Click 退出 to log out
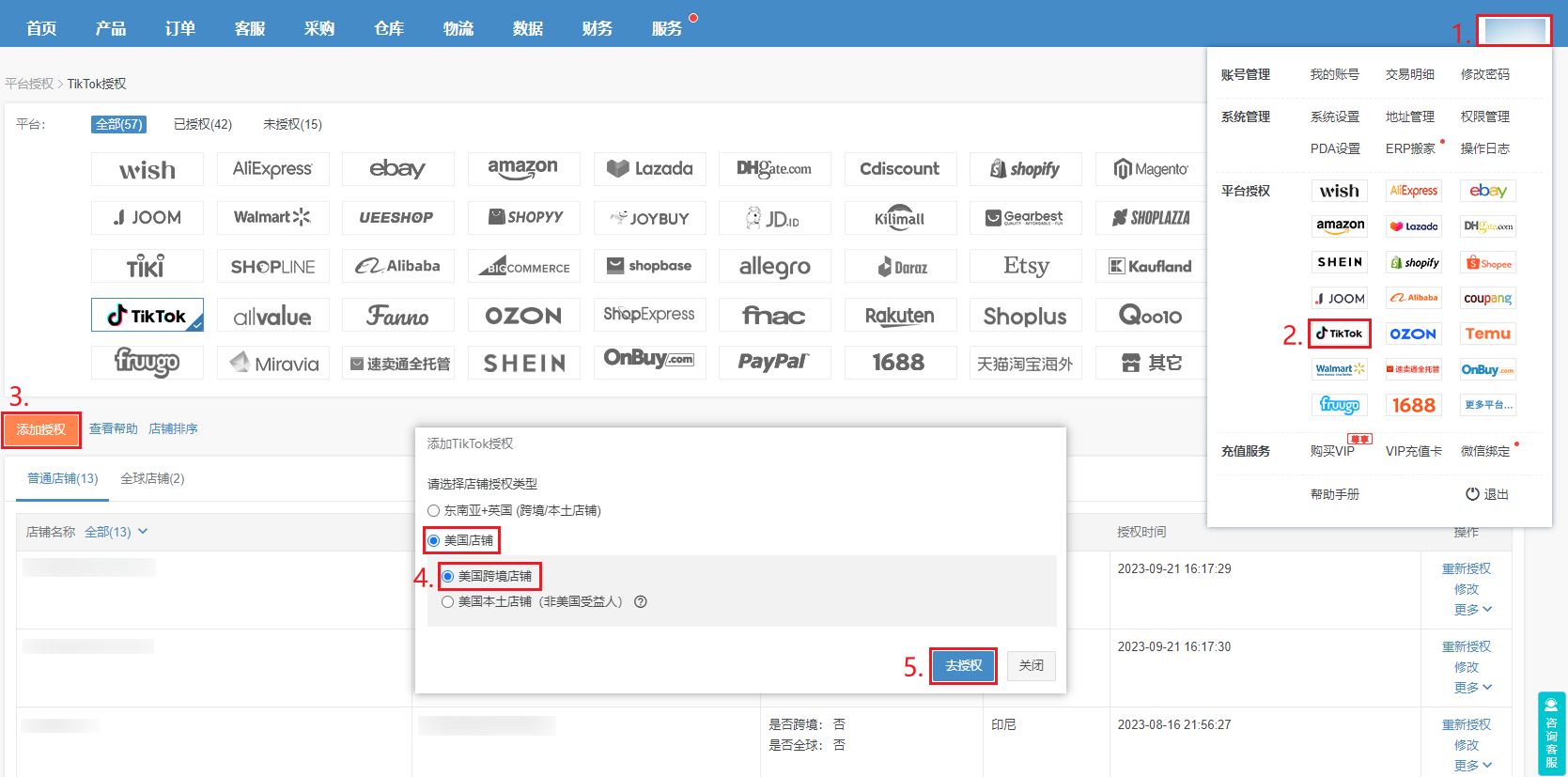The image size is (1568, 777). click(1487, 494)
